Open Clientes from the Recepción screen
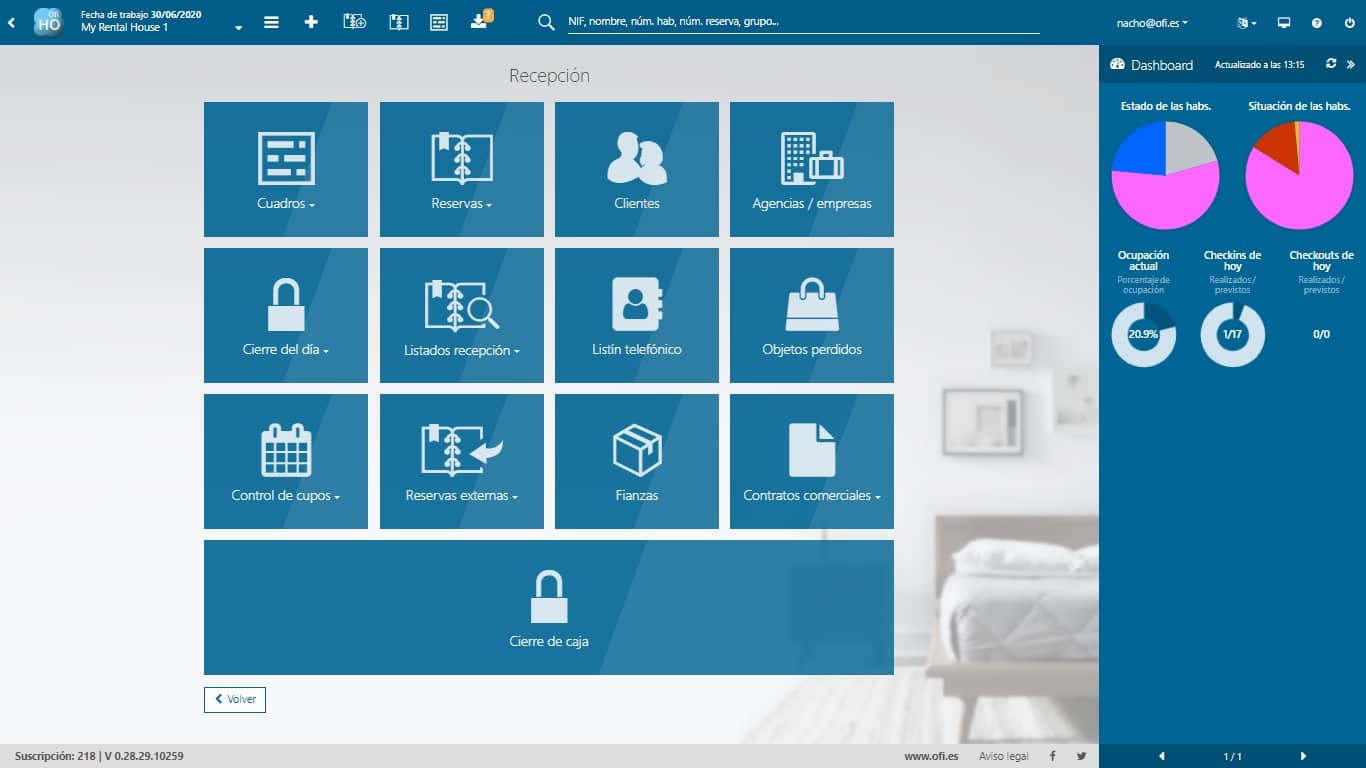This screenshot has width=1366, height=768. pyautogui.click(x=636, y=169)
